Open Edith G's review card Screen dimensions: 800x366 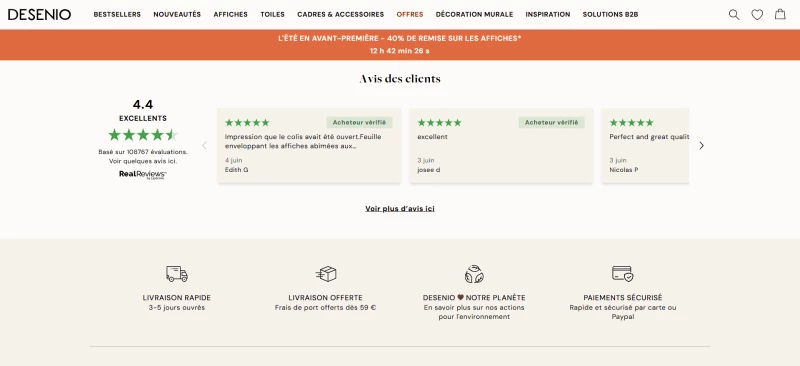click(x=309, y=145)
